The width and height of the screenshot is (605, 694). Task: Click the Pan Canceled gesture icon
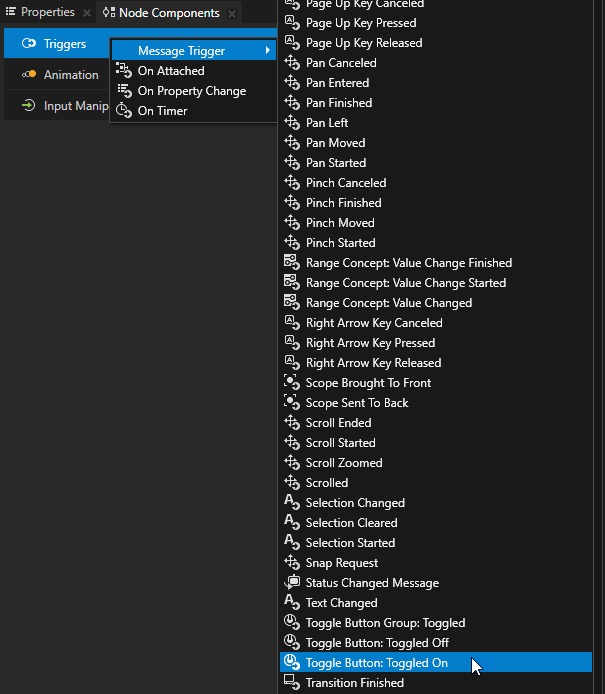(292, 62)
